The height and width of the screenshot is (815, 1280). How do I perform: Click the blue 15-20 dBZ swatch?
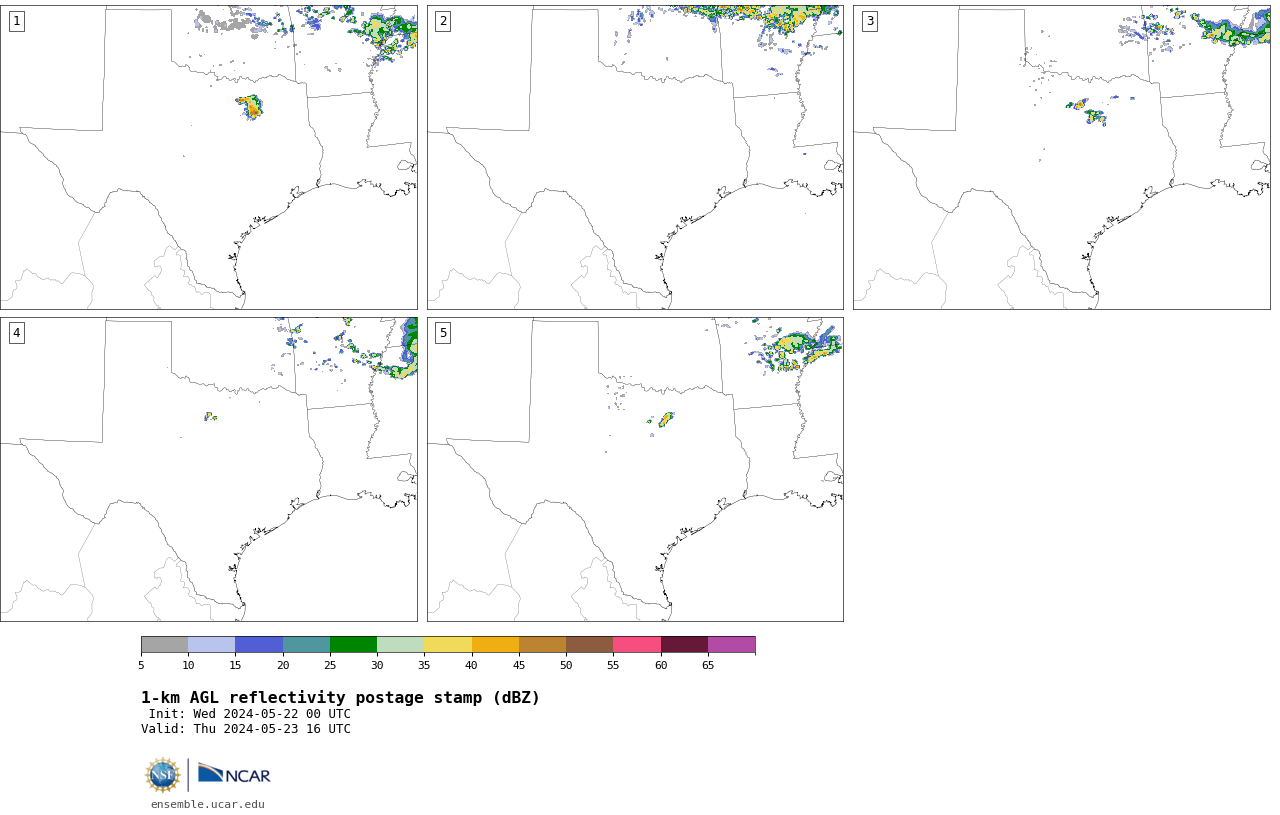click(259, 644)
